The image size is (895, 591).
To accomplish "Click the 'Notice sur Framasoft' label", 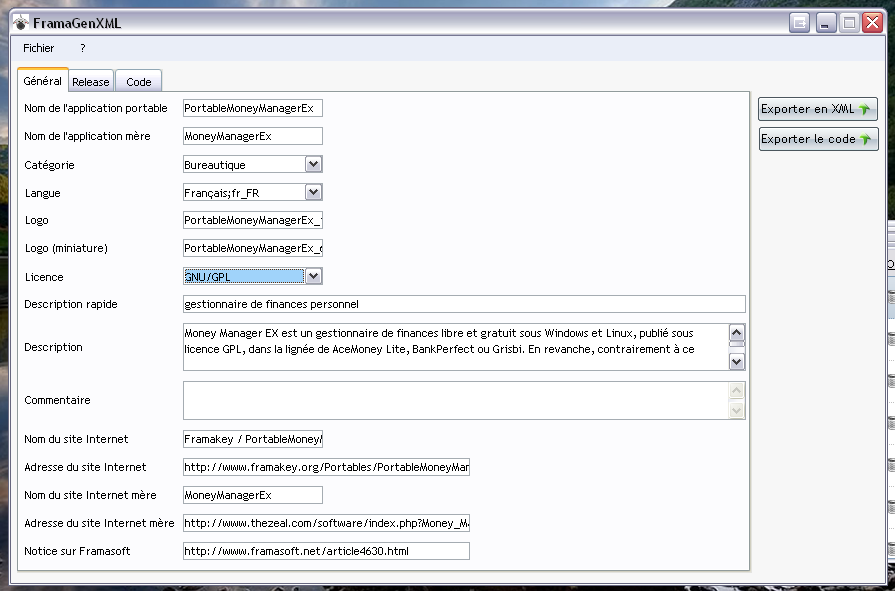I will 77,551.
